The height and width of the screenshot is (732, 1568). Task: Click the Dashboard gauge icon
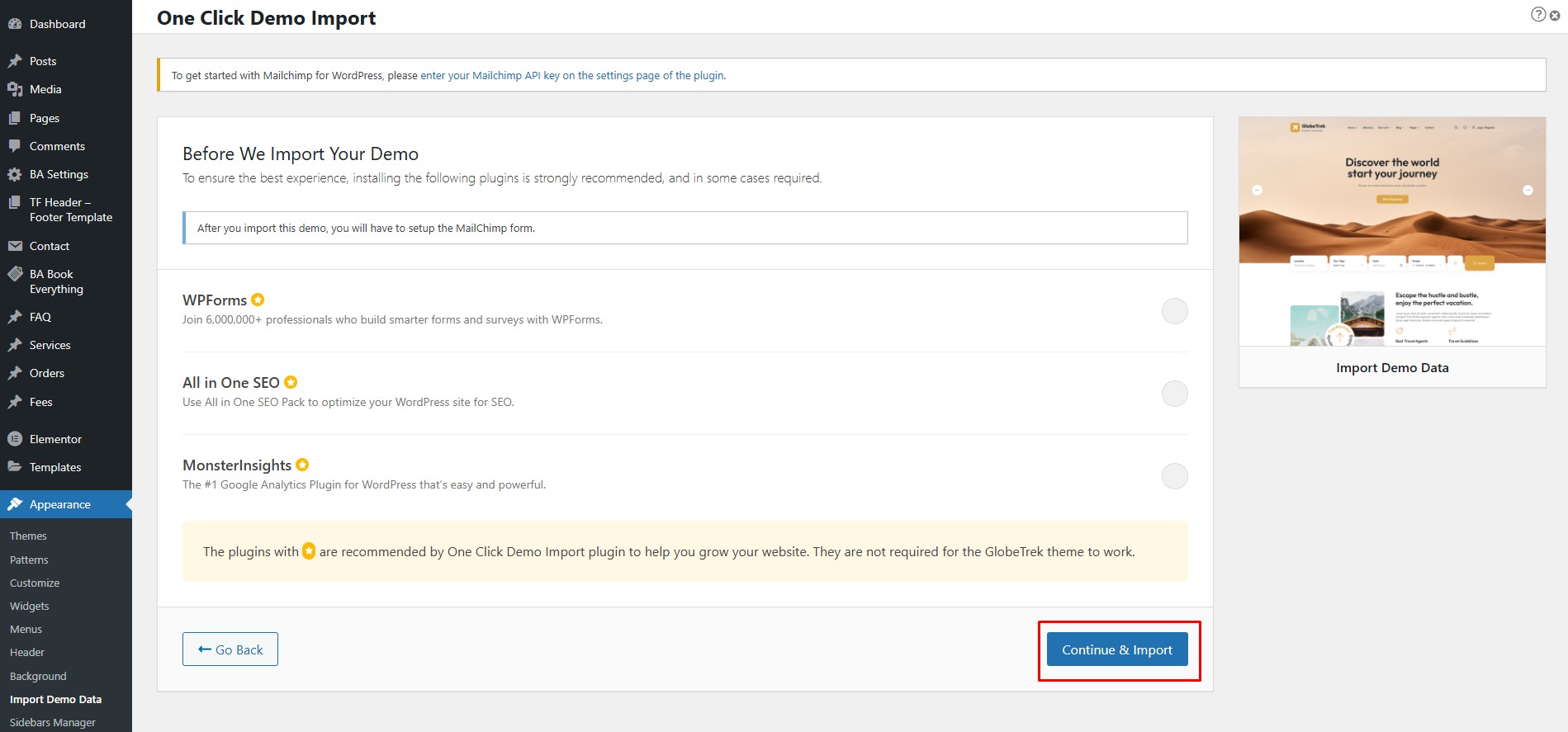pos(15,24)
